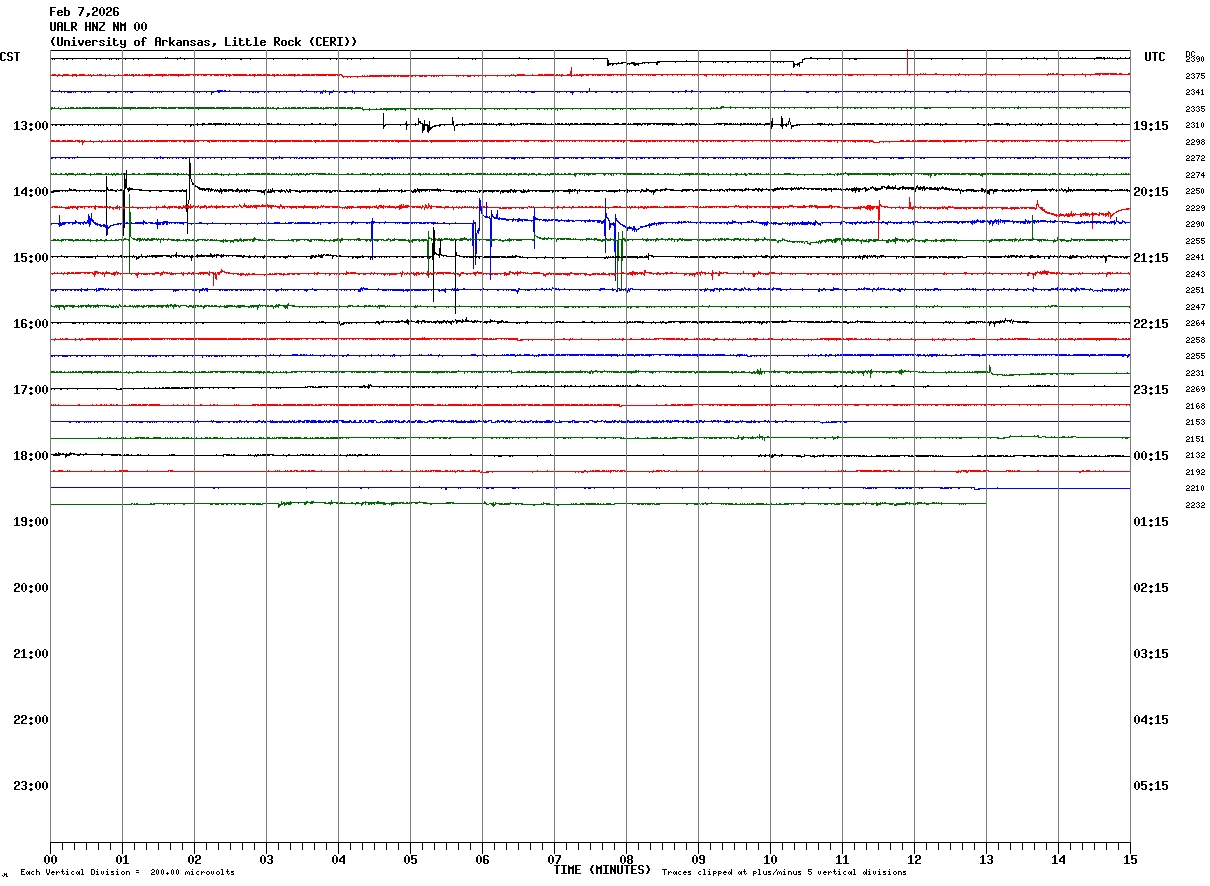Click the '20:00' CST time label

click(x=31, y=588)
